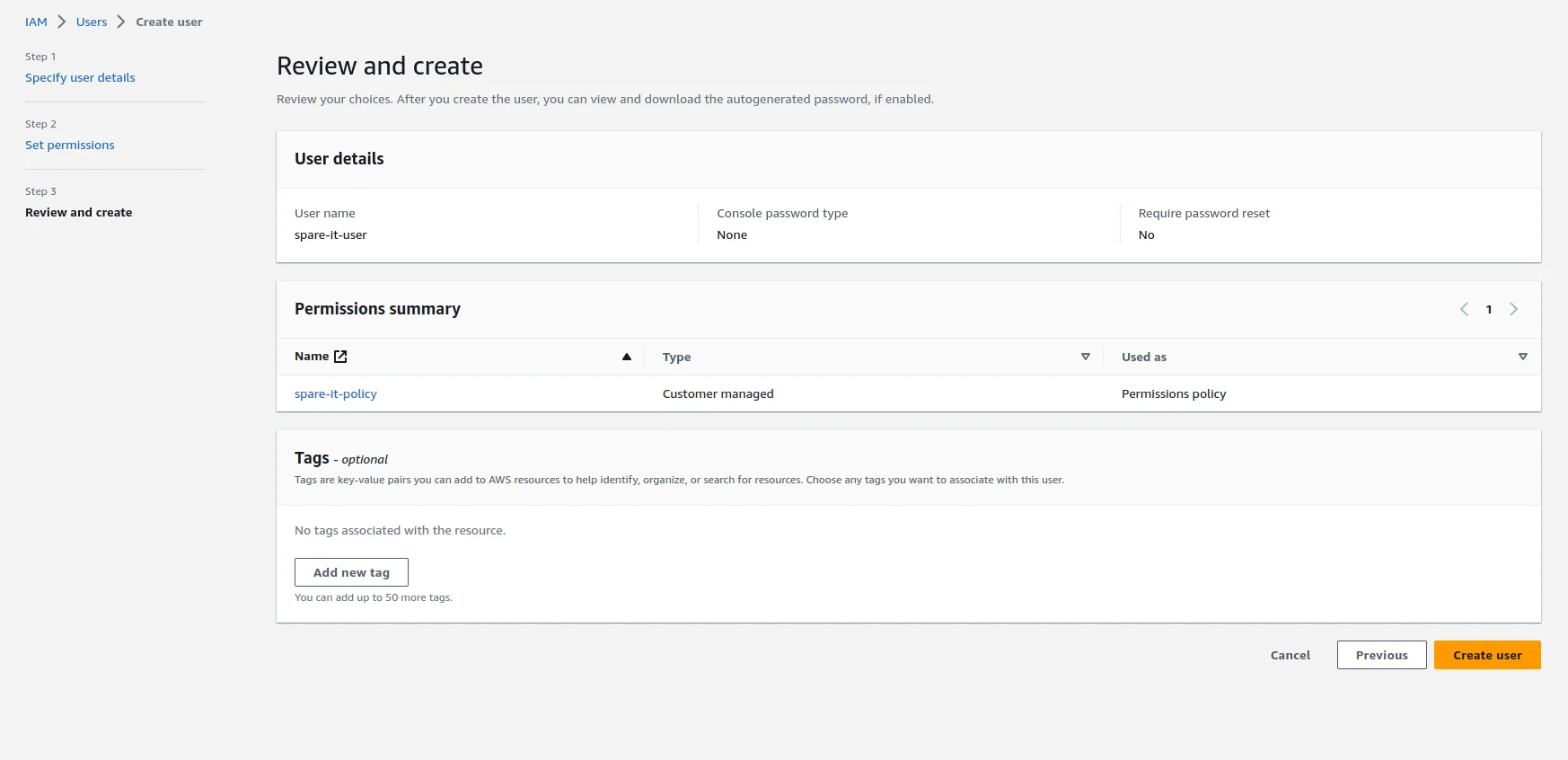Open the Type column sort dropdown arrow
Viewport: 1568px width, 760px height.
coord(1085,357)
